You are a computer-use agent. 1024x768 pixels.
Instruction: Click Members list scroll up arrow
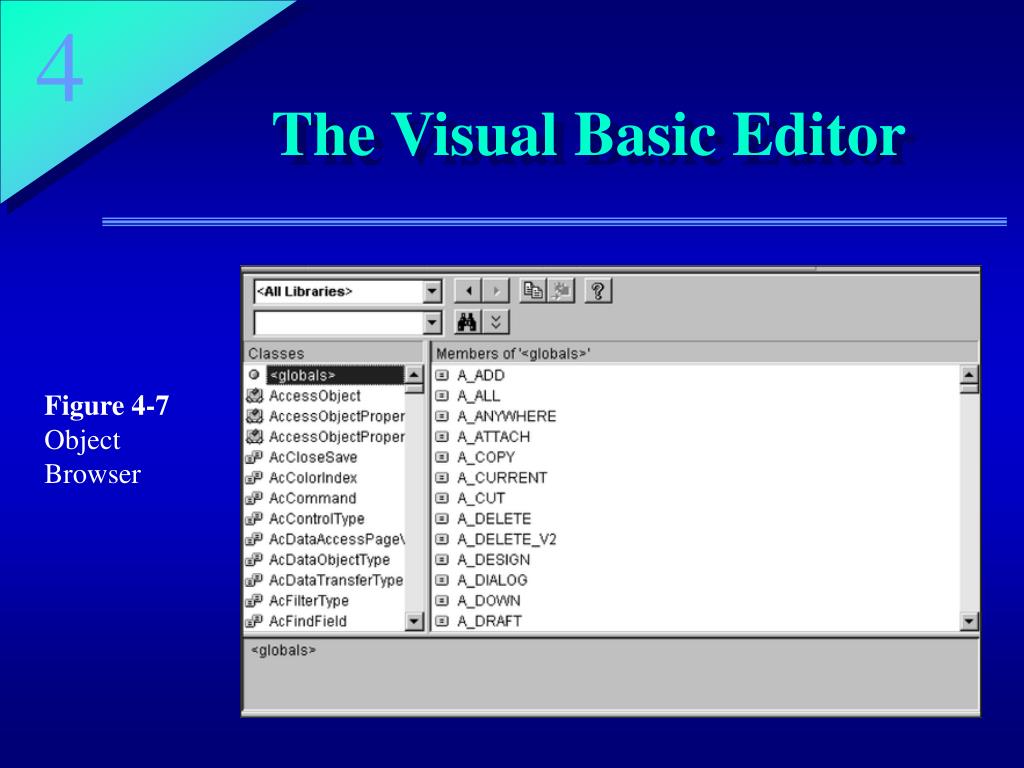tap(970, 375)
